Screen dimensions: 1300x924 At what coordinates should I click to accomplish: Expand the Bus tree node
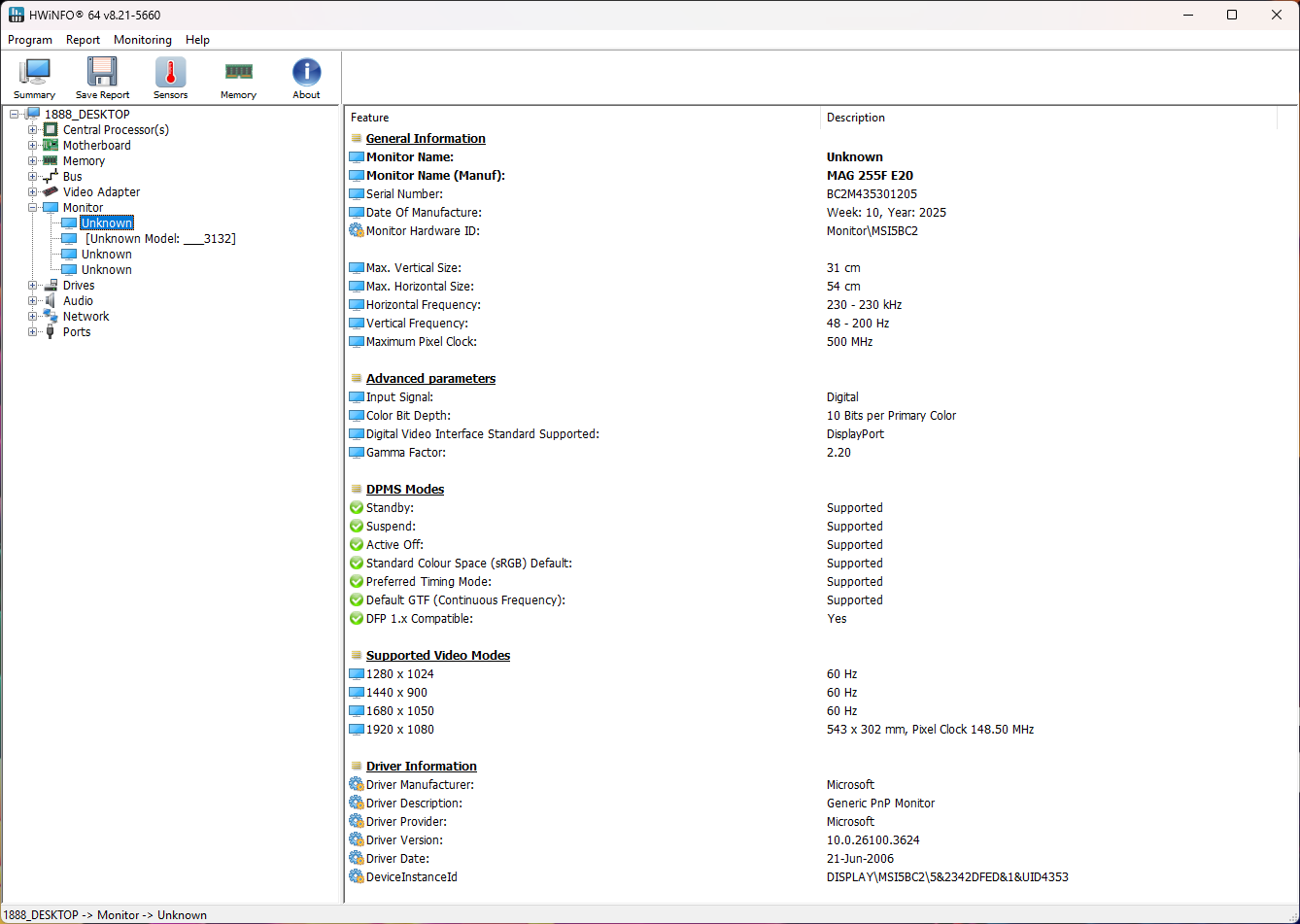pyautogui.click(x=33, y=177)
